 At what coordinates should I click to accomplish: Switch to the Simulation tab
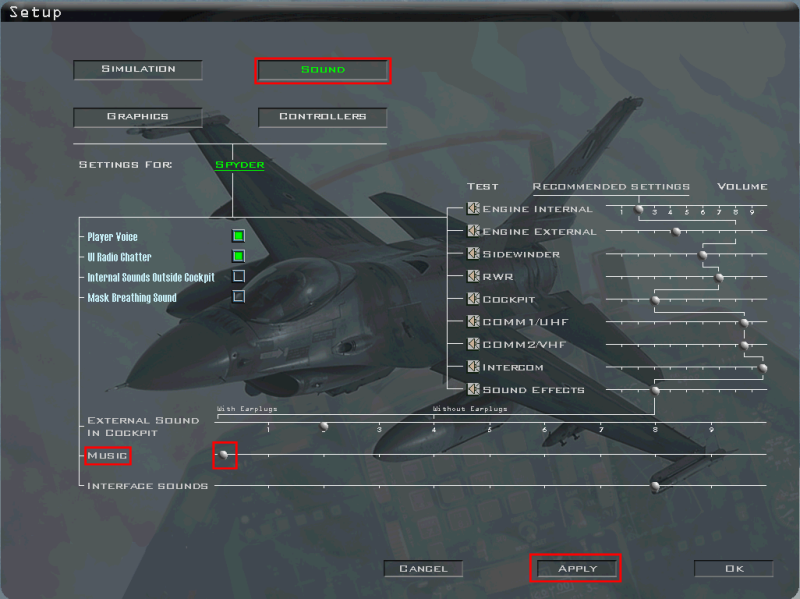click(x=138, y=70)
